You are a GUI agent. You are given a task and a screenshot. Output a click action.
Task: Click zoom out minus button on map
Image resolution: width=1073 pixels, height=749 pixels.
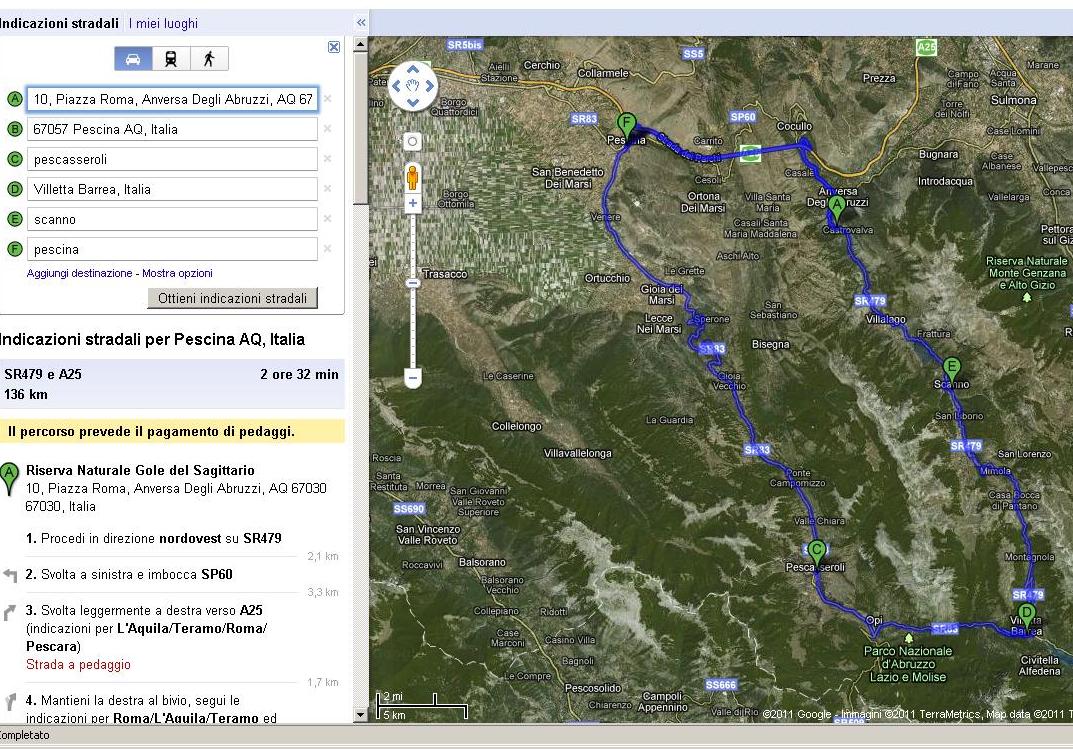point(413,378)
